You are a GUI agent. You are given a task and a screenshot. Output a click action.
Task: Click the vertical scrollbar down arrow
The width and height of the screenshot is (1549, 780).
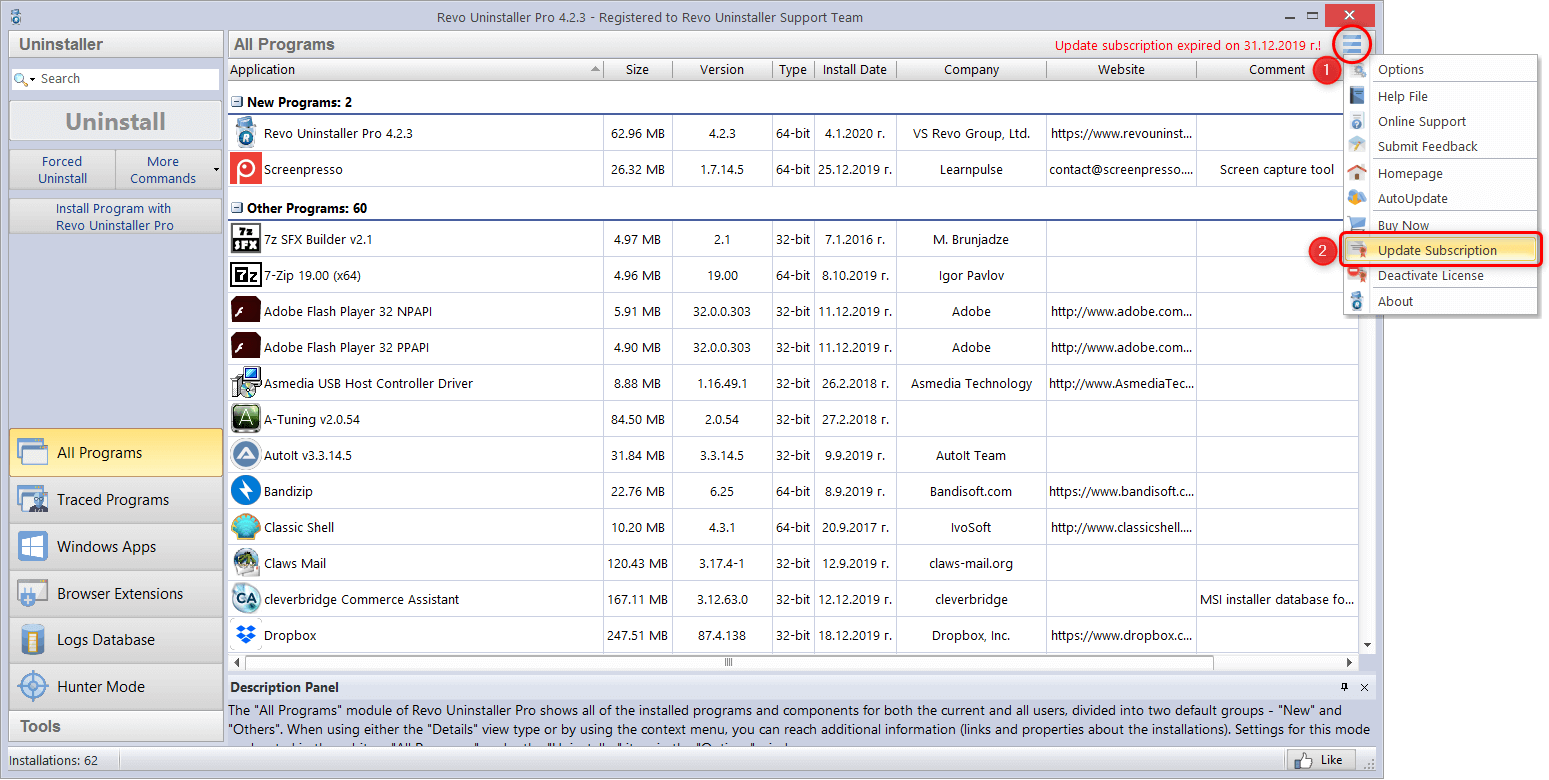pyautogui.click(x=1368, y=646)
